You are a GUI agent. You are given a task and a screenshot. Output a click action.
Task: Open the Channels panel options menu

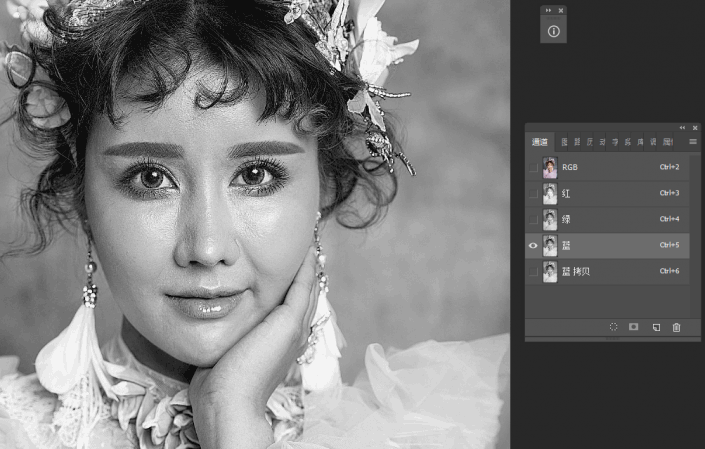click(692, 142)
